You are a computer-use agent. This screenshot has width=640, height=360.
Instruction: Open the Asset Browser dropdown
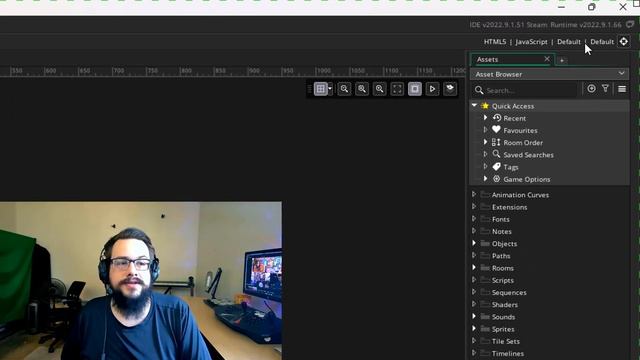click(549, 74)
